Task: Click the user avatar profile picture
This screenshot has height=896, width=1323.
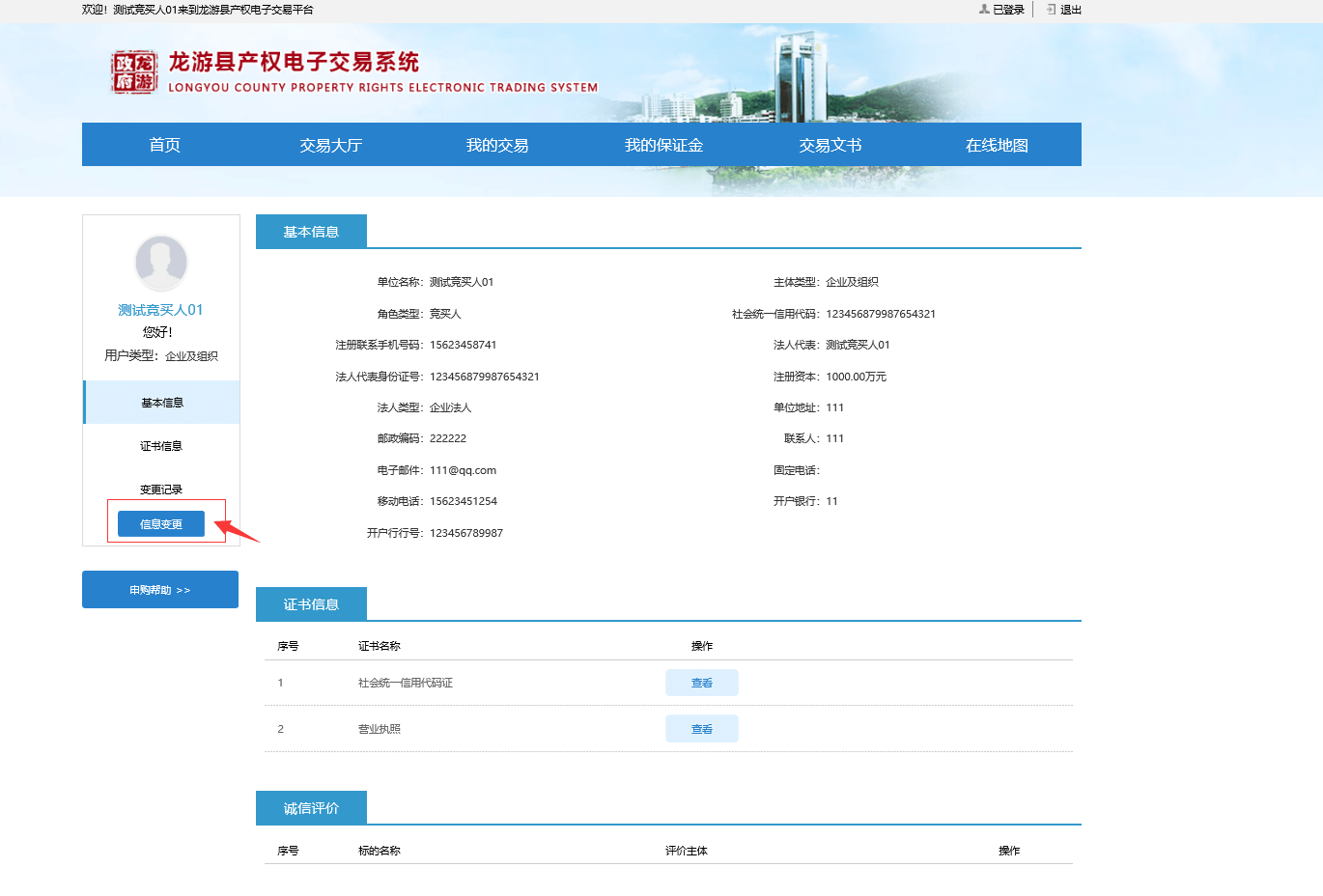Action: (161, 263)
